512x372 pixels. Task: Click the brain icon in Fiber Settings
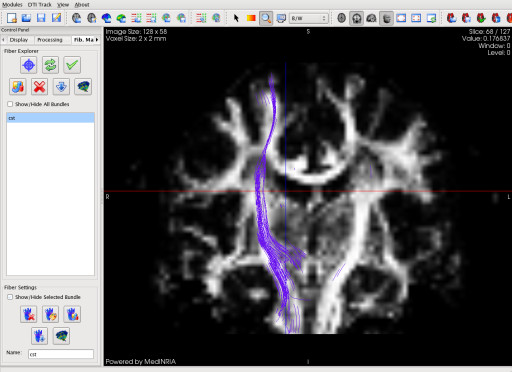pyautogui.click(x=61, y=336)
